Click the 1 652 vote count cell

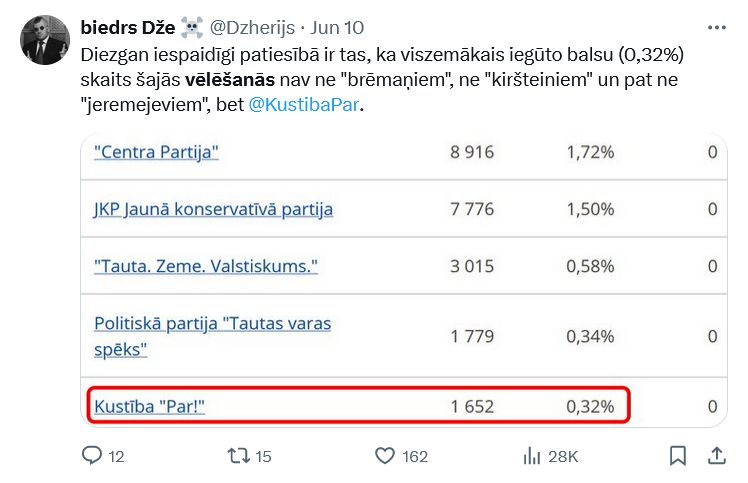tap(472, 406)
